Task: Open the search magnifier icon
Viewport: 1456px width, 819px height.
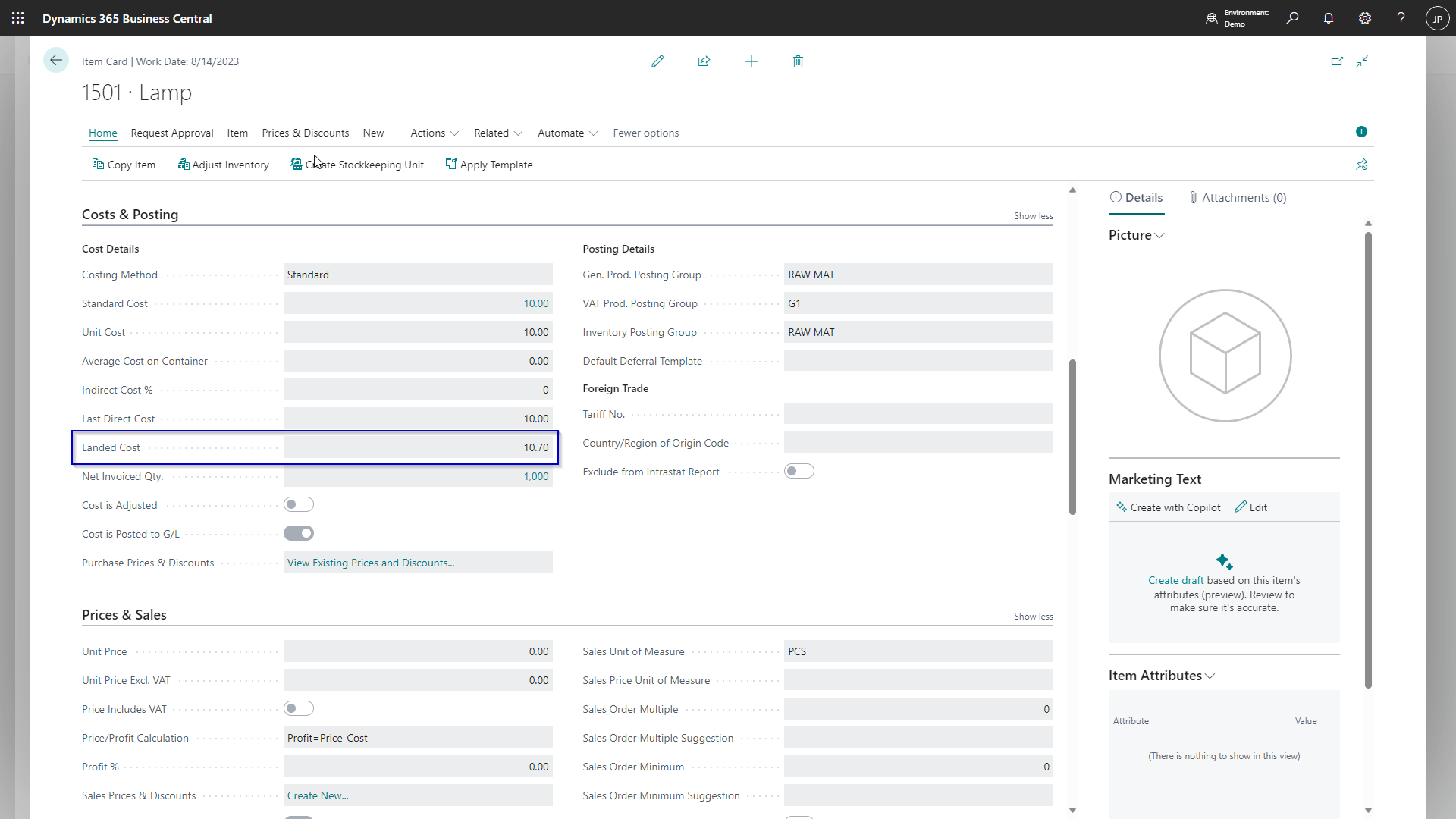Action: pos(1292,18)
